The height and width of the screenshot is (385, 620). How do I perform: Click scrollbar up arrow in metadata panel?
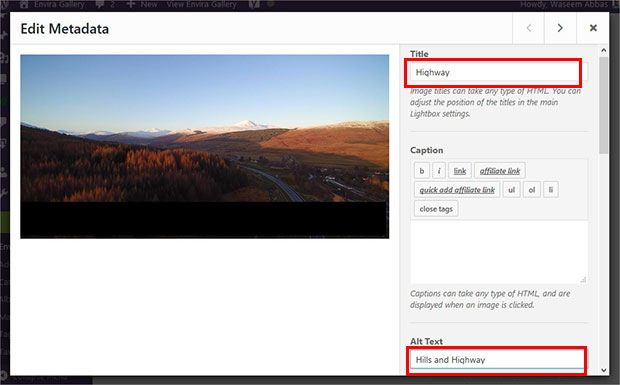pos(603,50)
